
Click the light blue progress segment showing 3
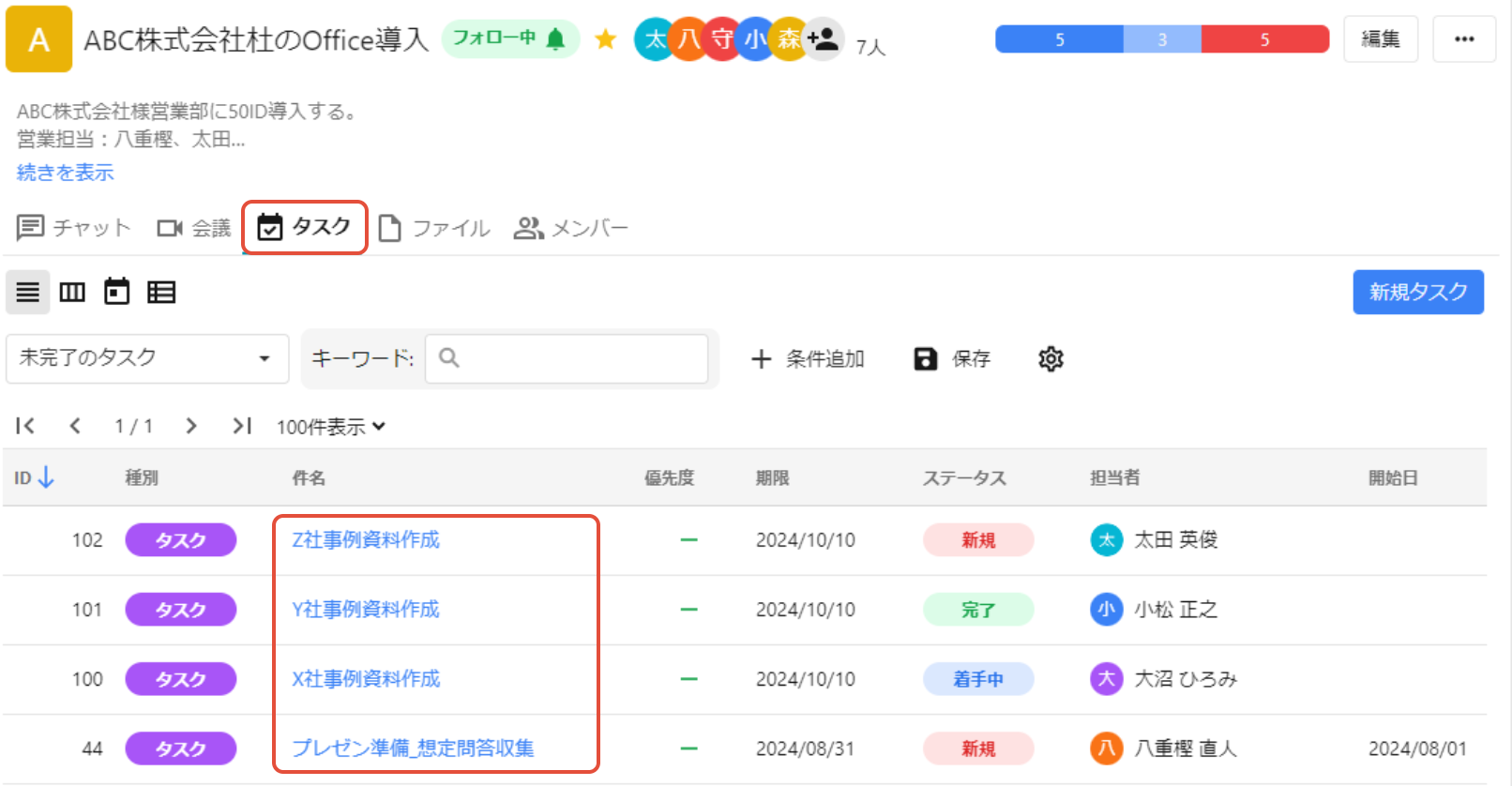pos(1162,39)
